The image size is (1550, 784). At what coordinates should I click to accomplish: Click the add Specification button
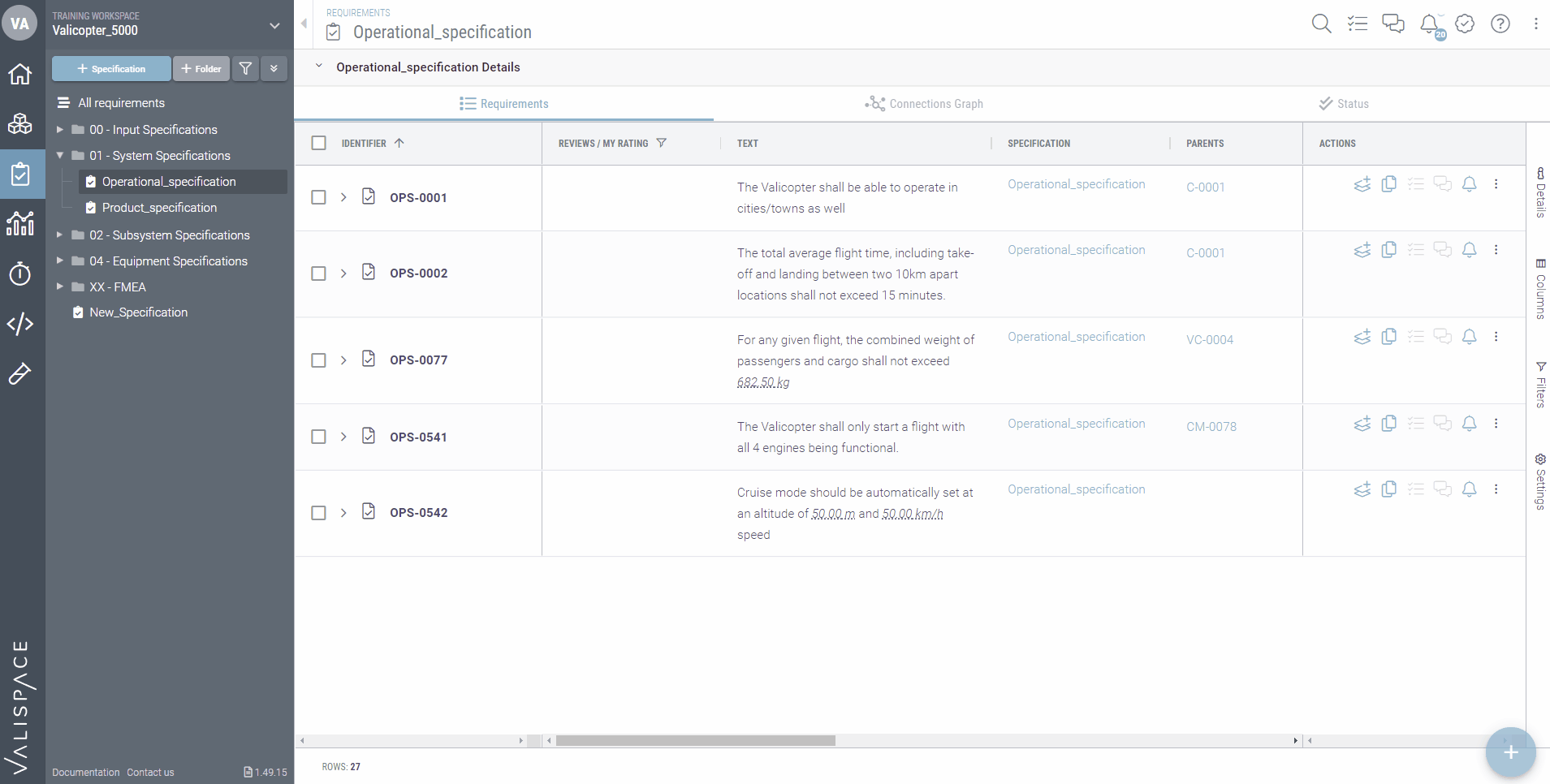111,69
